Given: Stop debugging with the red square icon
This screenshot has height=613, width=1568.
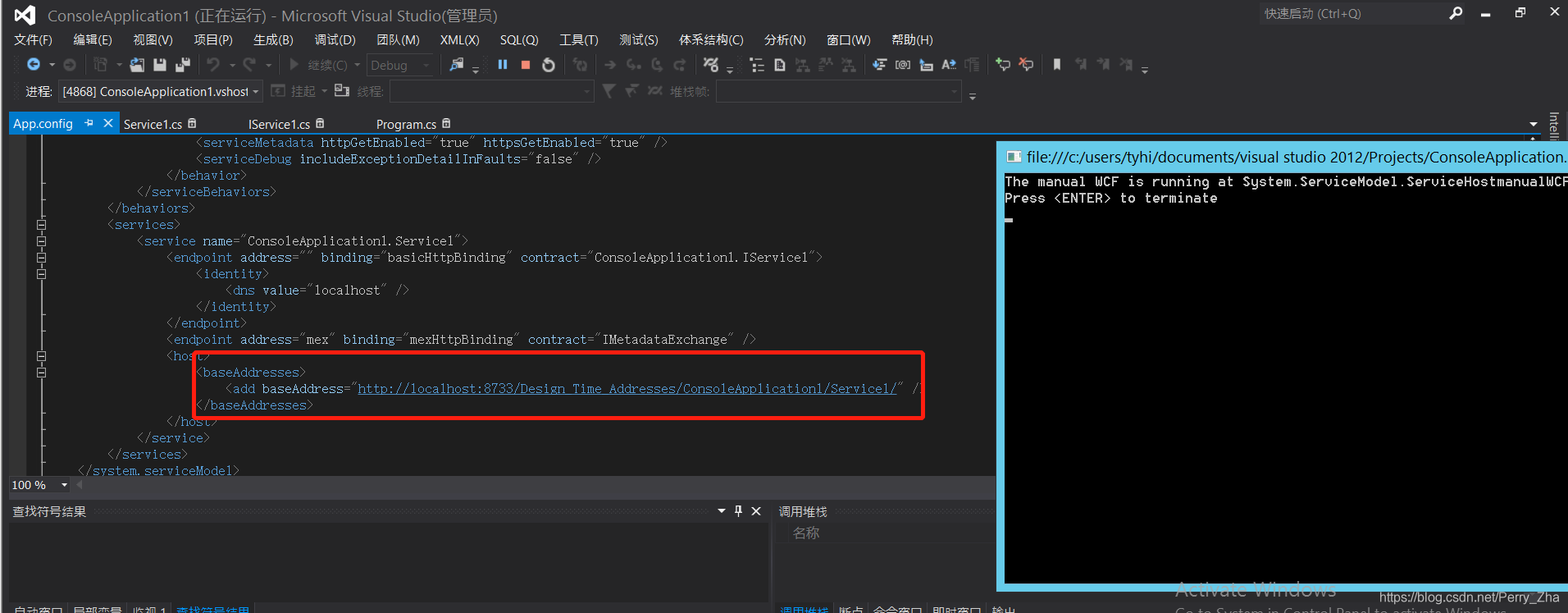Looking at the screenshot, I should click(526, 65).
